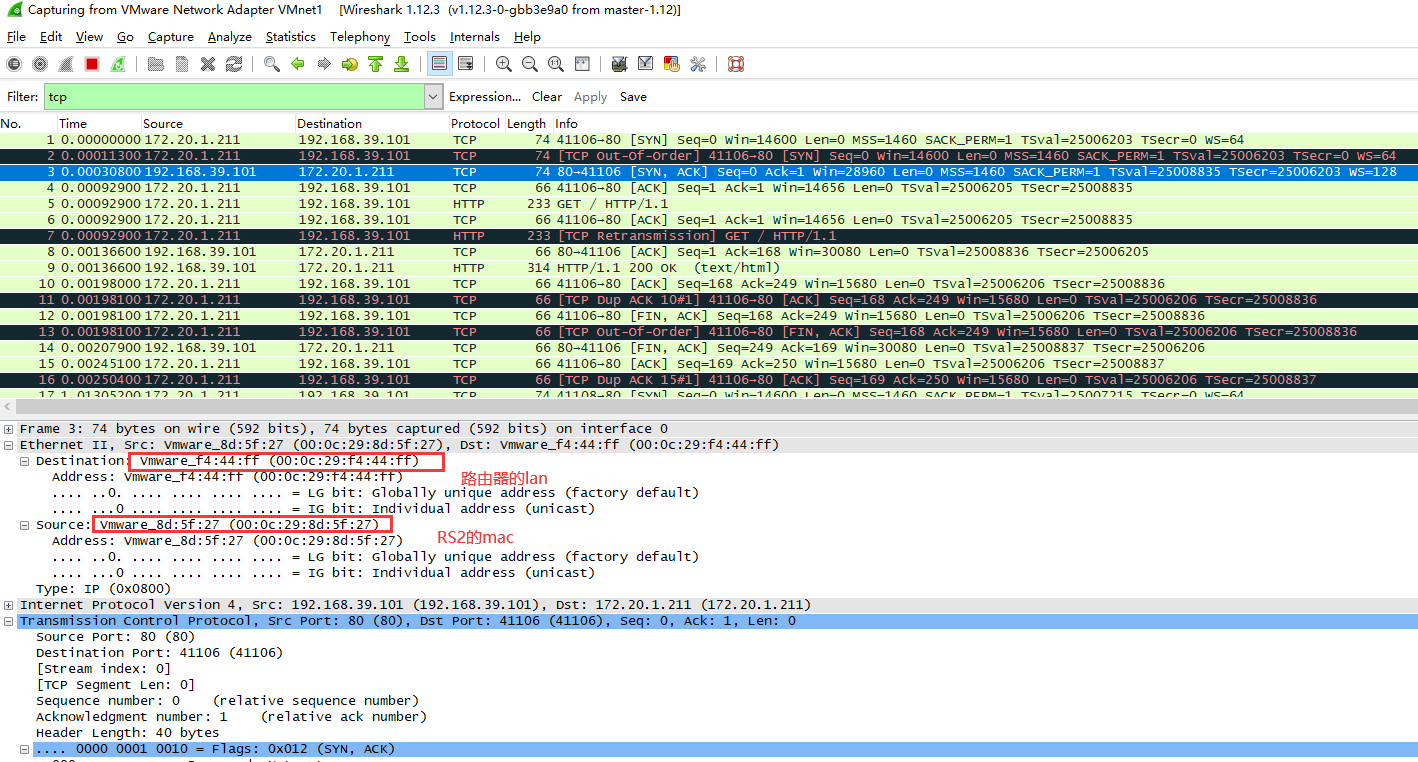Open the Statistics menu

click(x=291, y=37)
